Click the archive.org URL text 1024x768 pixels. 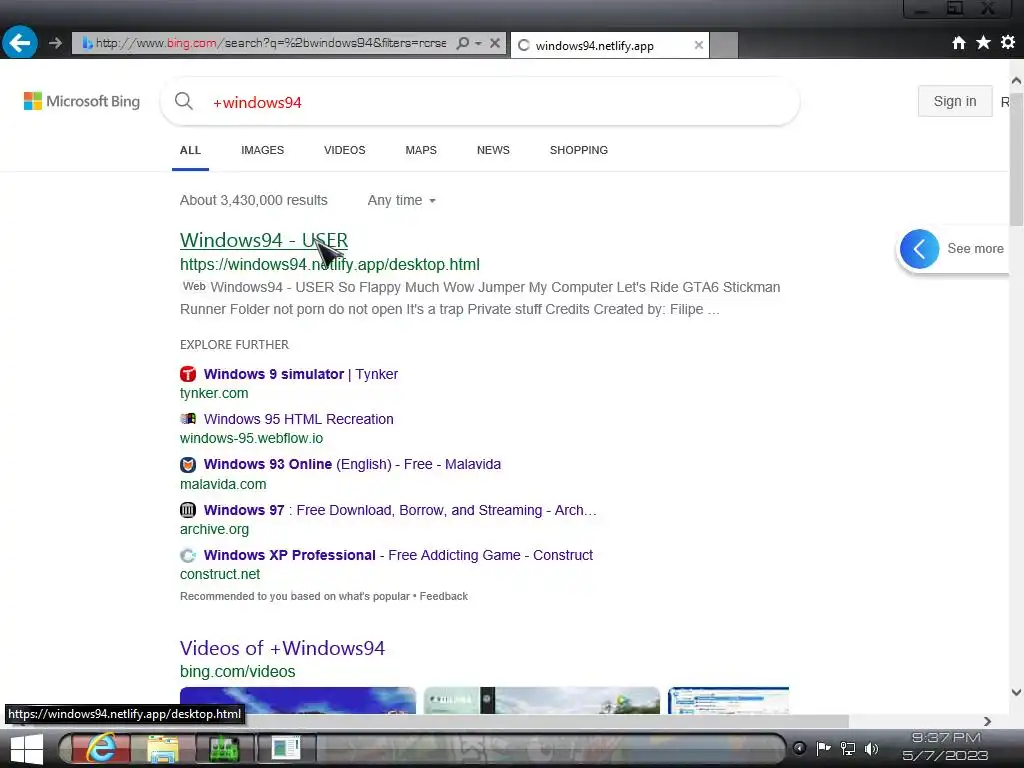[214, 529]
